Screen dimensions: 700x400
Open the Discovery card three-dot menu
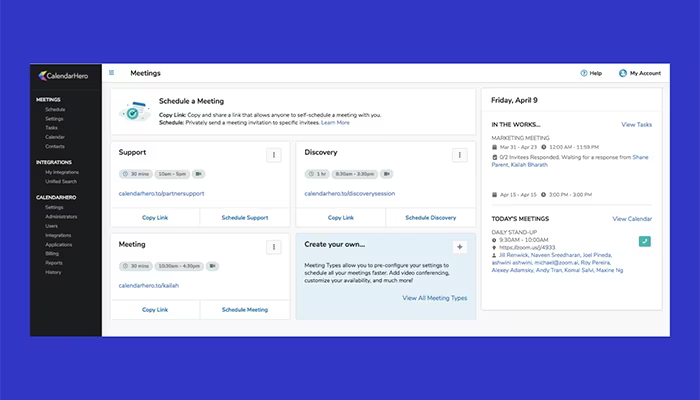coord(459,155)
